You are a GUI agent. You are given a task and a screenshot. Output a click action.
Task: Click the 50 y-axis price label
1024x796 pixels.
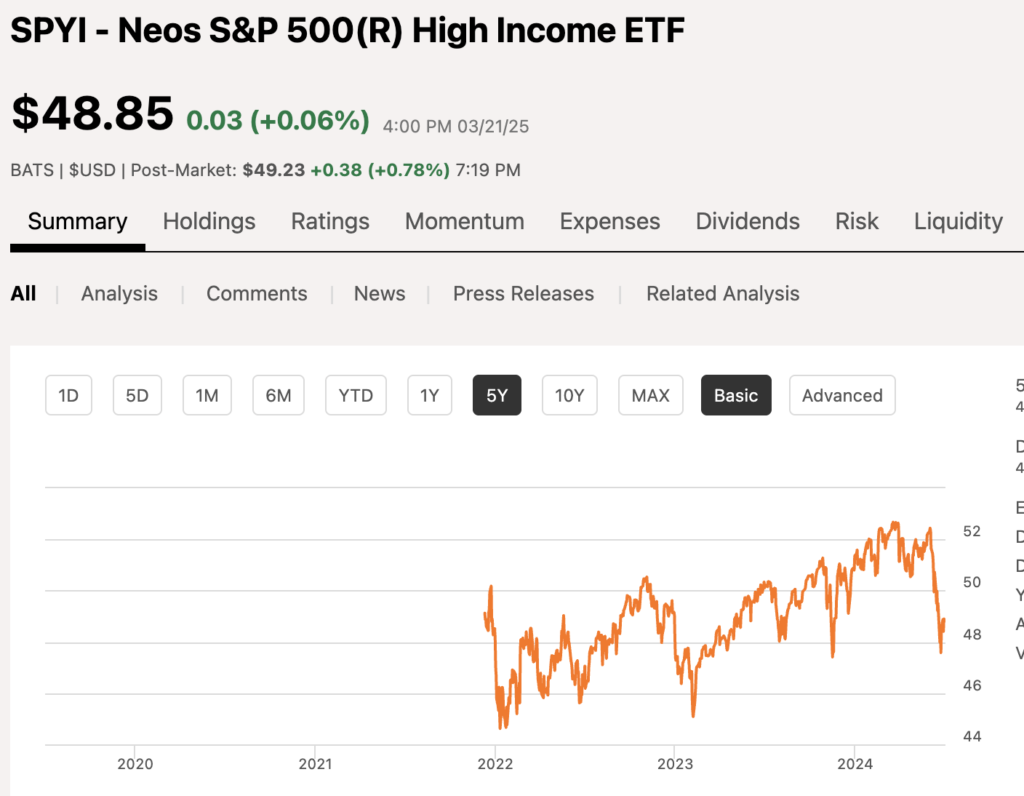point(972,582)
